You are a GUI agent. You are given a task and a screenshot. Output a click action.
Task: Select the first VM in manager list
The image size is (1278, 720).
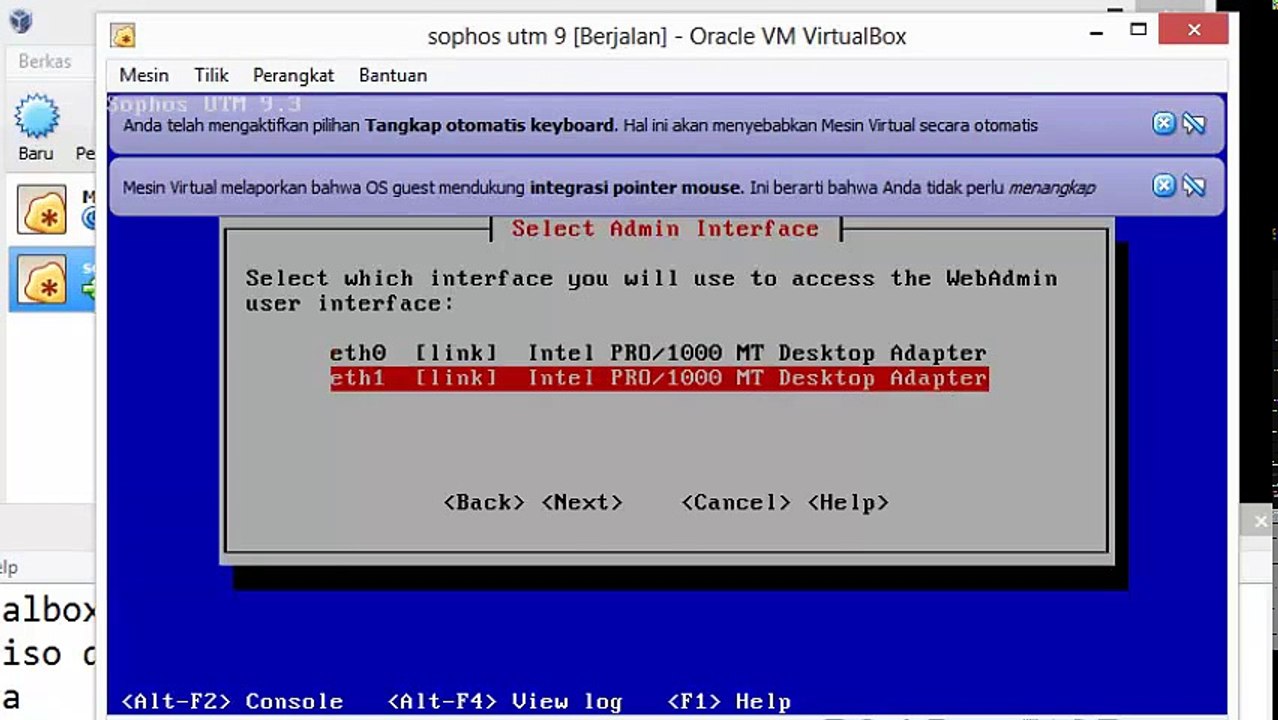(x=52, y=209)
